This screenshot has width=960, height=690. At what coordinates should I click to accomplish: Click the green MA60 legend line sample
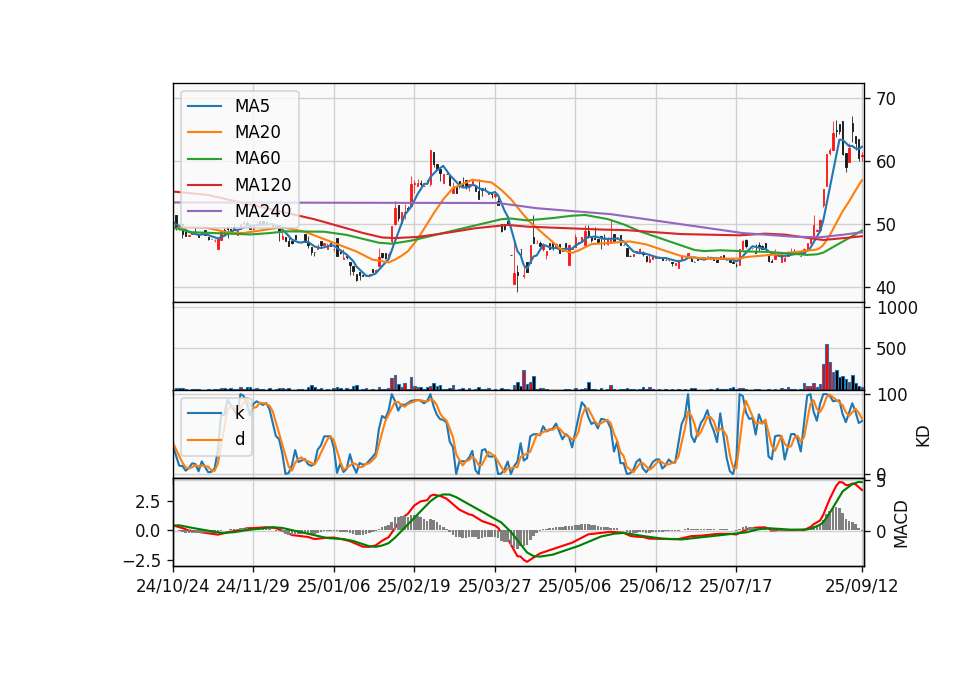[204, 159]
